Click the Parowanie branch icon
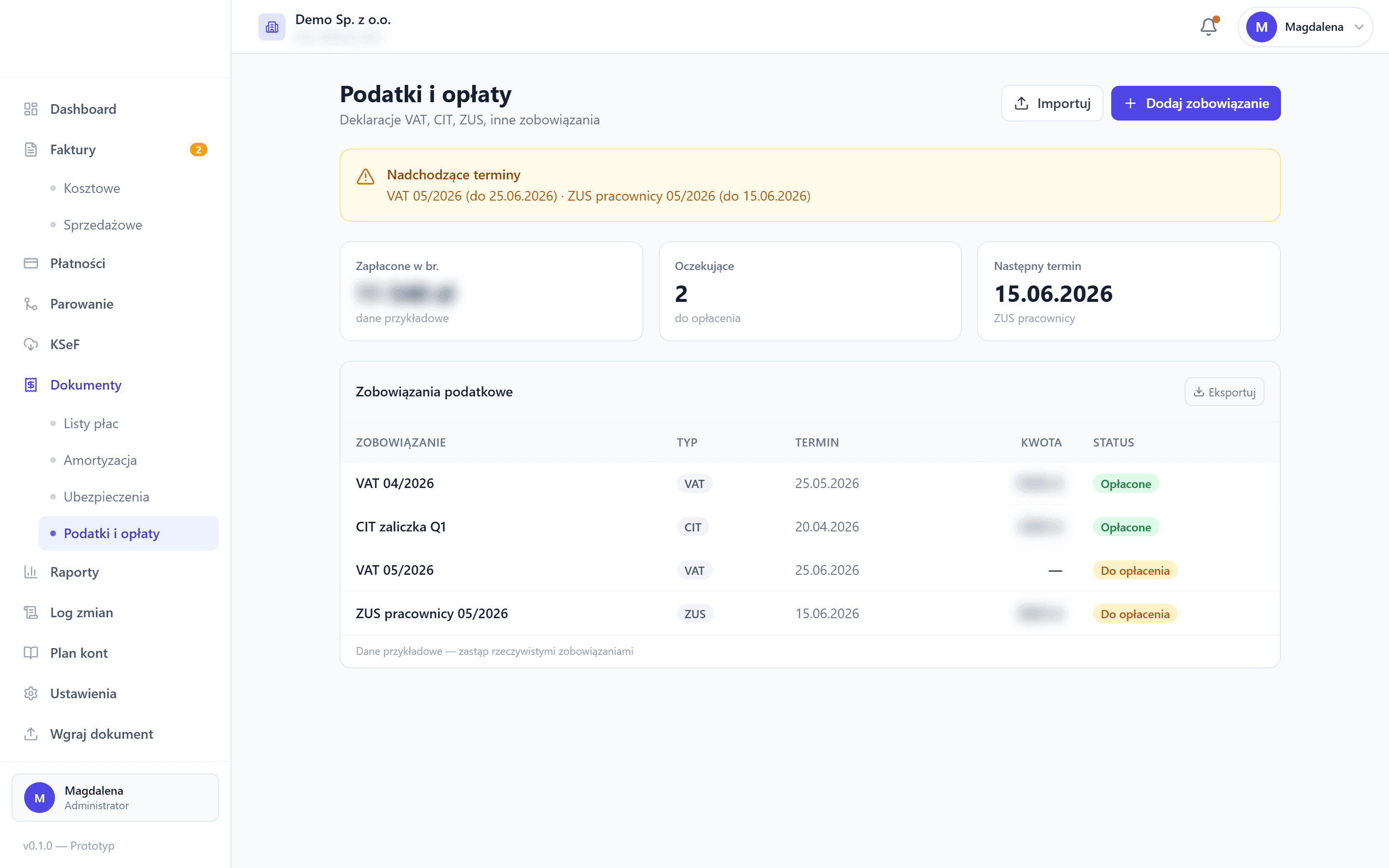The height and width of the screenshot is (868, 1389). click(31, 304)
